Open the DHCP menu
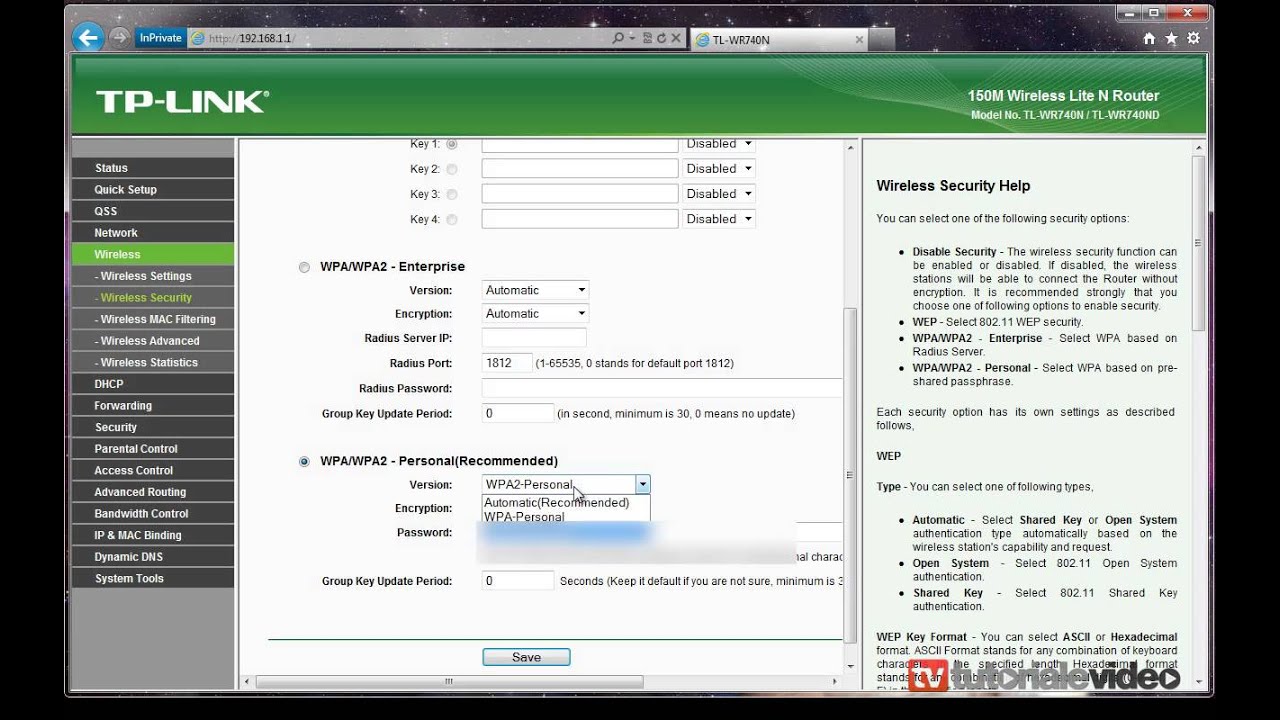 (153, 384)
